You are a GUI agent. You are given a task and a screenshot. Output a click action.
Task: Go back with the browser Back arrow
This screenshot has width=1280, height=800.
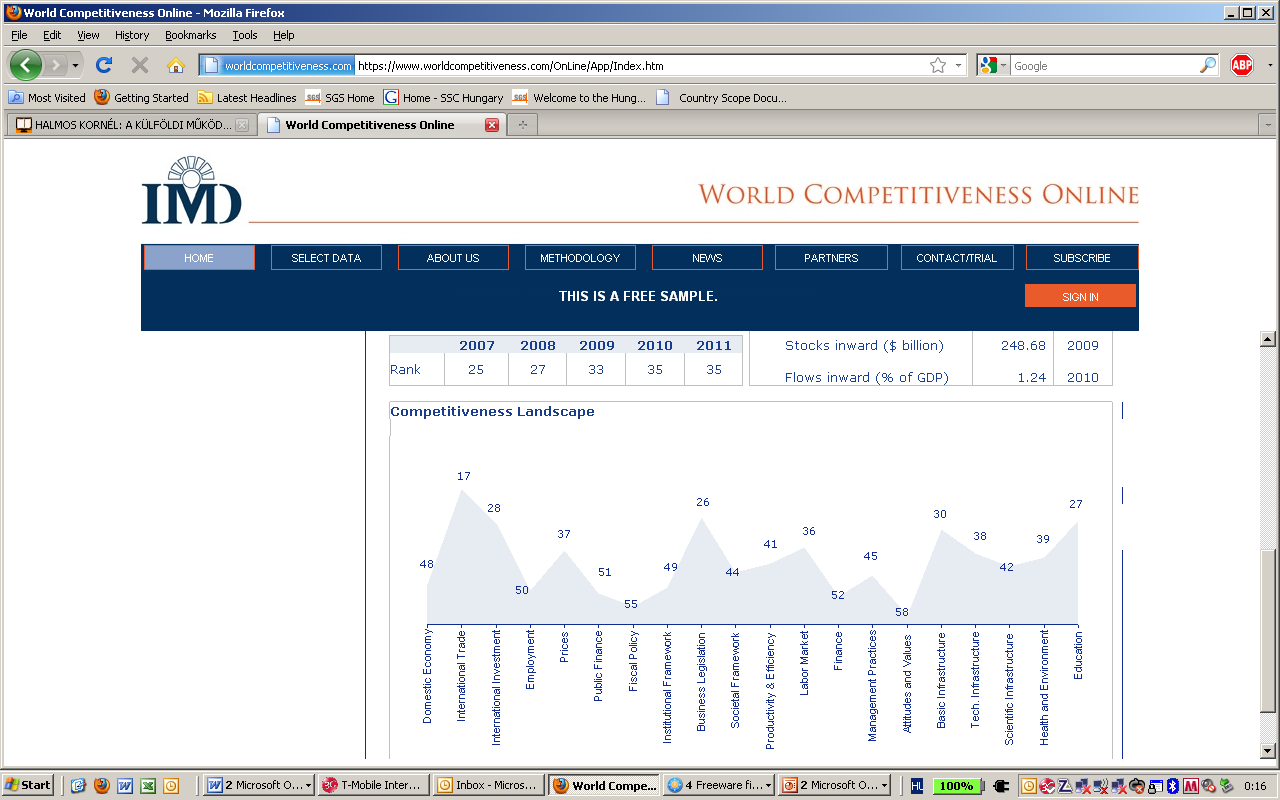tap(26, 65)
